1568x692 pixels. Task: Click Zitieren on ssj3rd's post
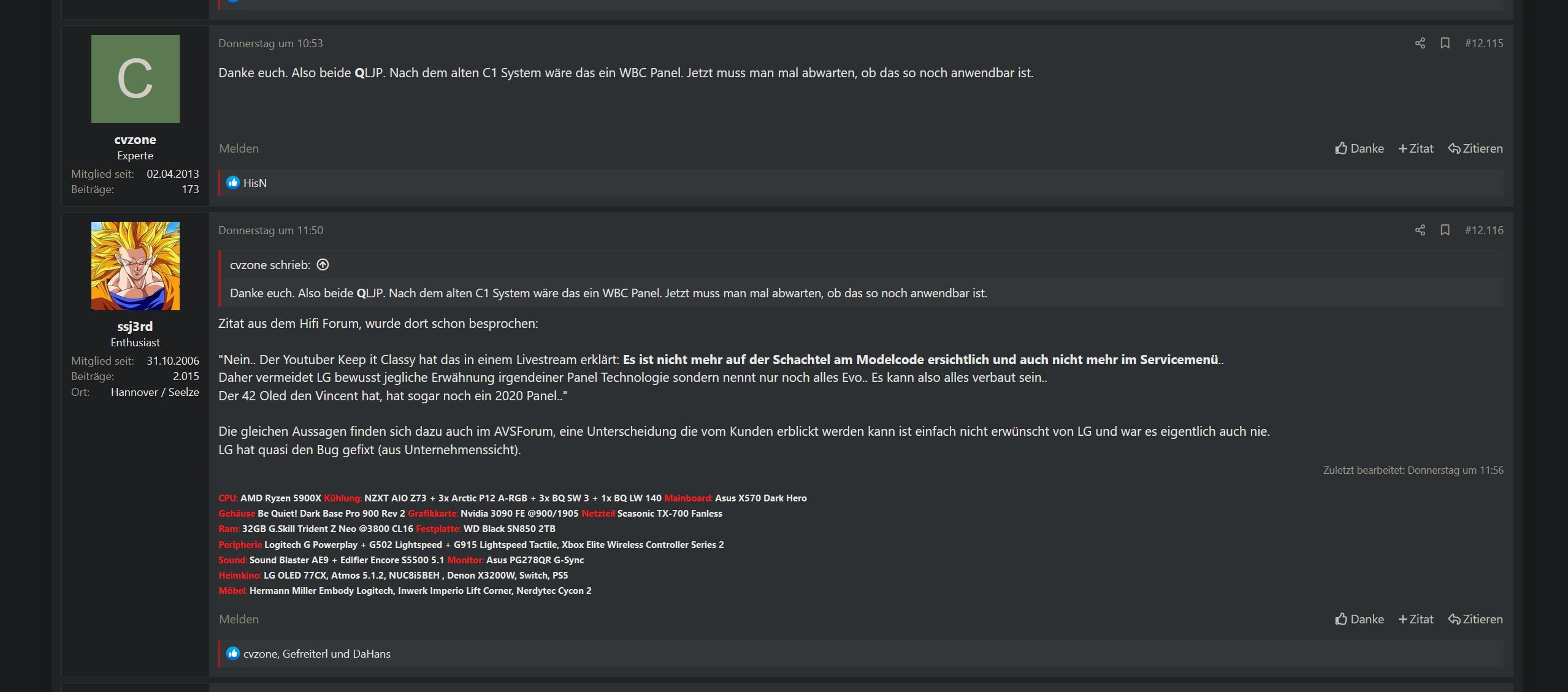coord(1475,619)
